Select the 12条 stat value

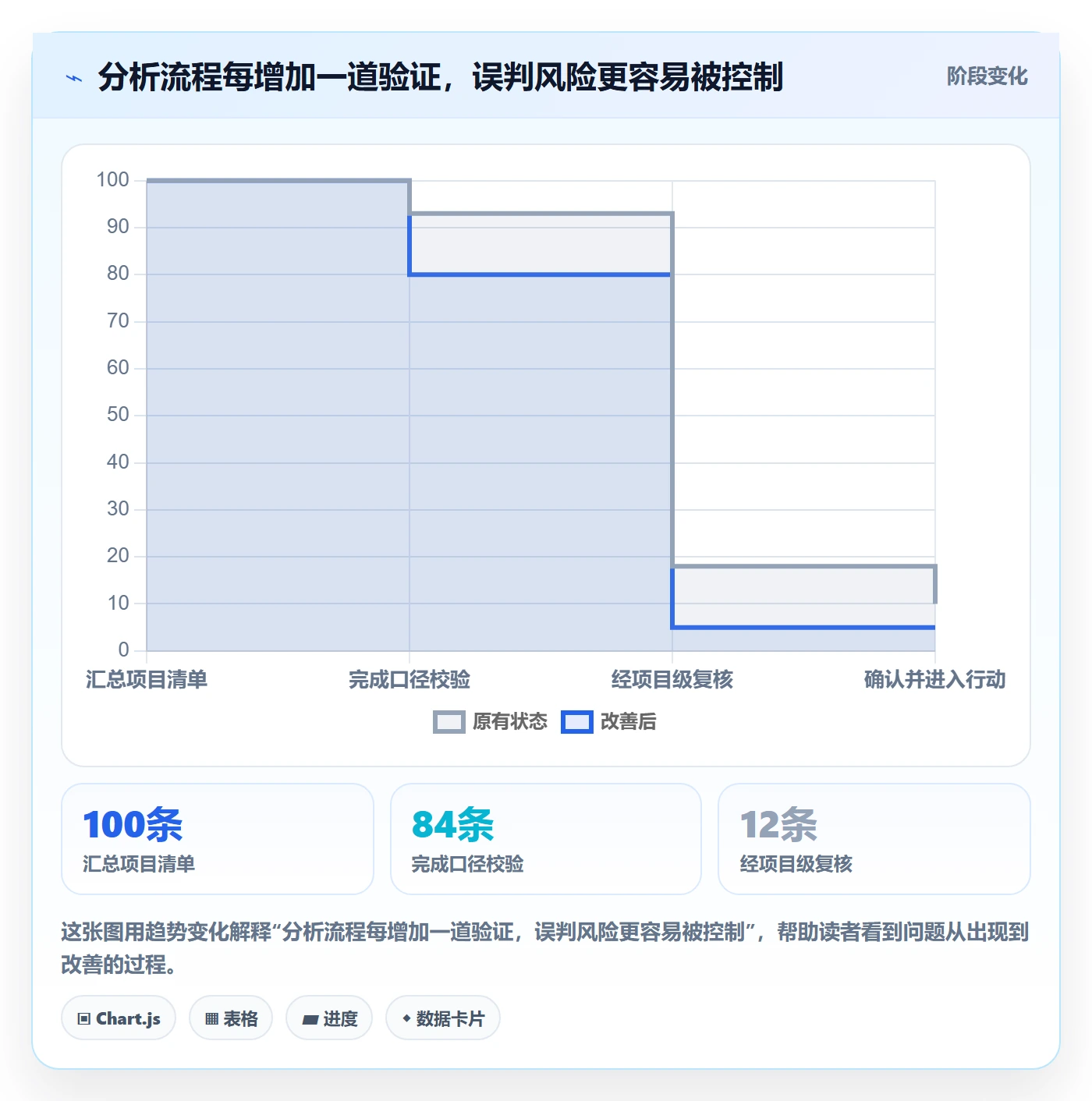(778, 825)
